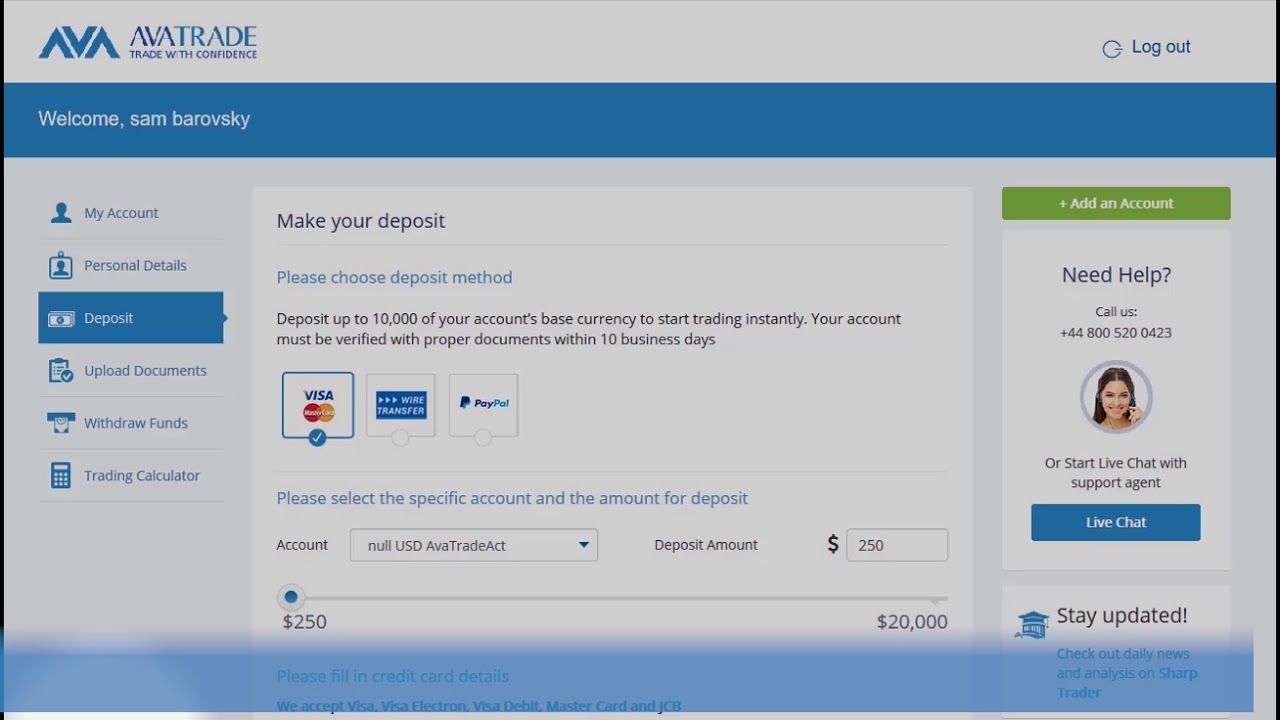Open Trading Calculator menu item
The width and height of the screenshot is (1280, 720).
point(131,475)
